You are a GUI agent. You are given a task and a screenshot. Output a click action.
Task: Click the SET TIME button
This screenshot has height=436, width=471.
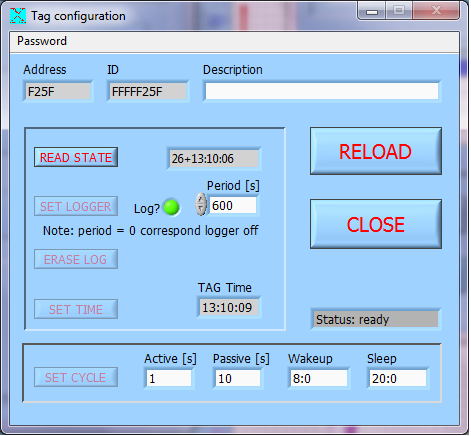[76, 309]
